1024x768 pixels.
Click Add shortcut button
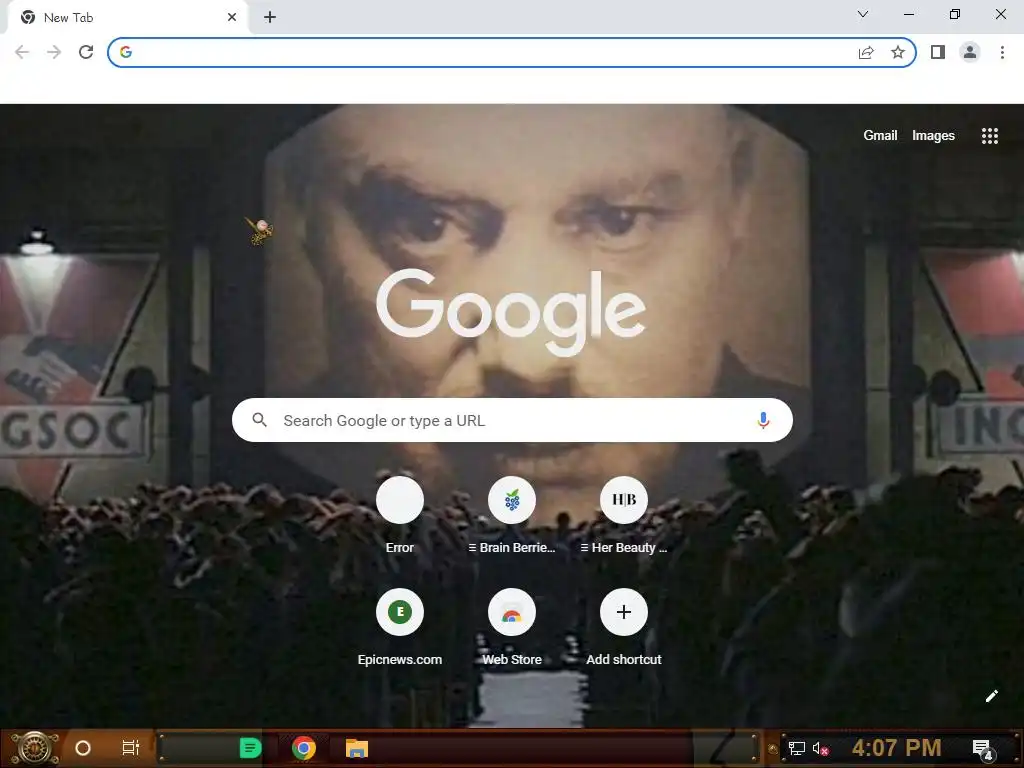(624, 627)
